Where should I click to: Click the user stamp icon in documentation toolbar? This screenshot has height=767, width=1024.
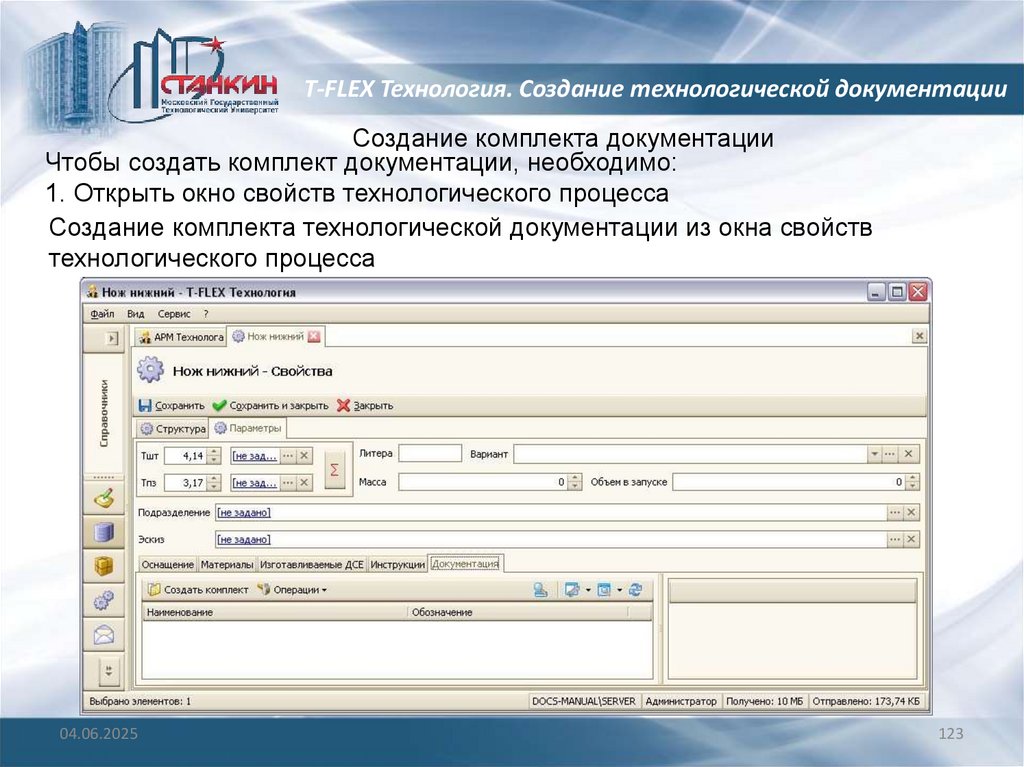541,590
